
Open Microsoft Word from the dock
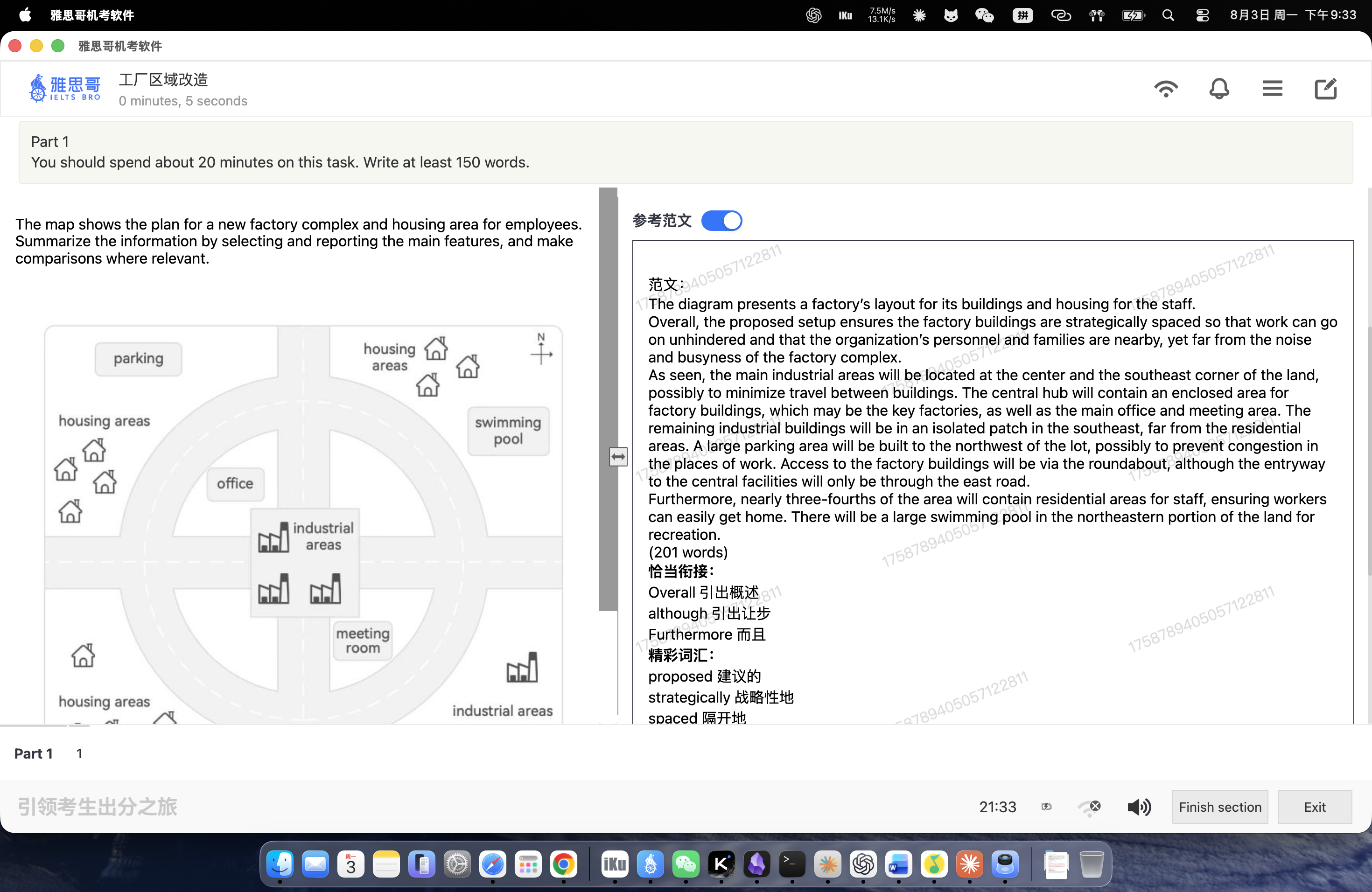pos(899,864)
